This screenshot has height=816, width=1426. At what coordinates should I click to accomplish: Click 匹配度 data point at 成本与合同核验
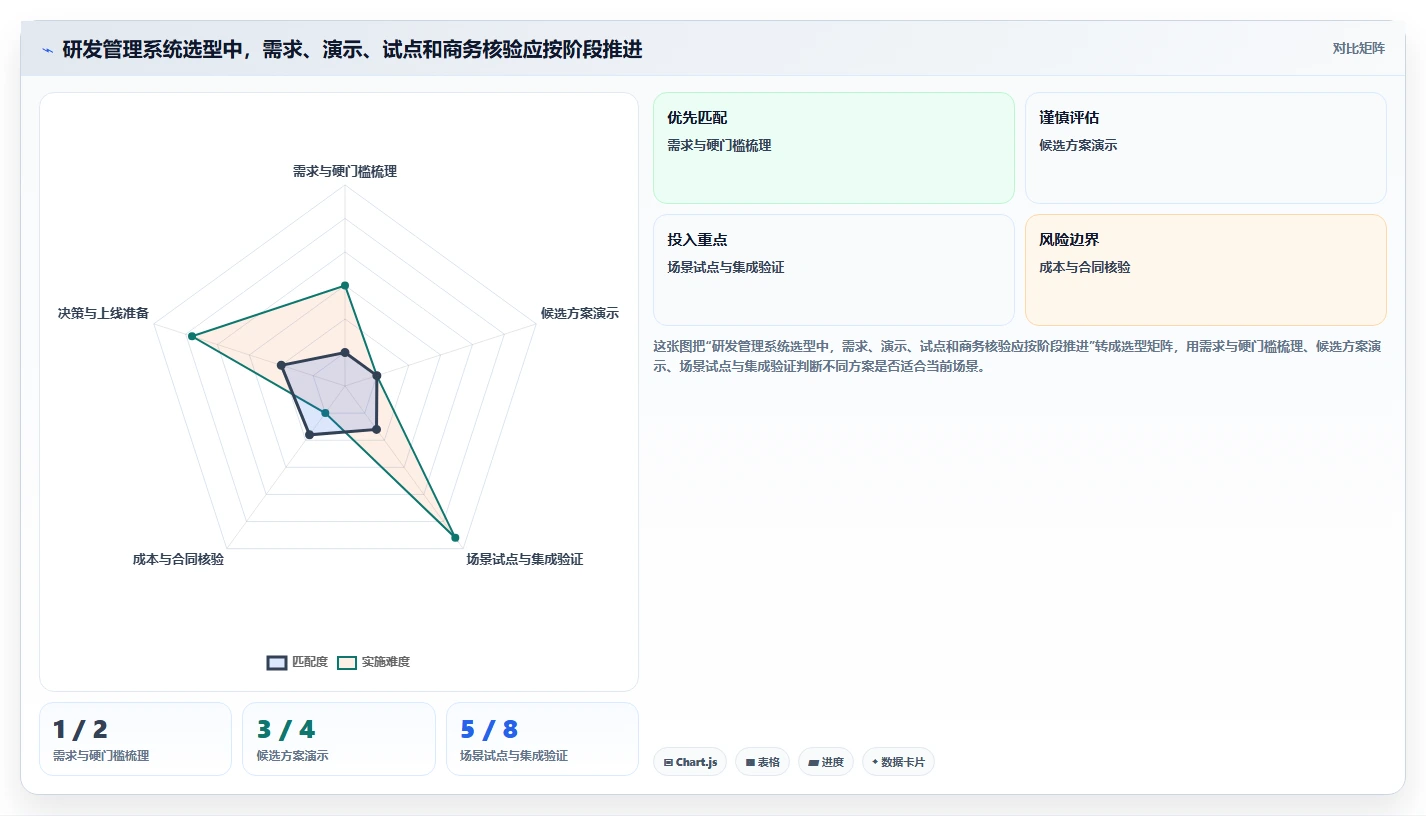pos(309,435)
